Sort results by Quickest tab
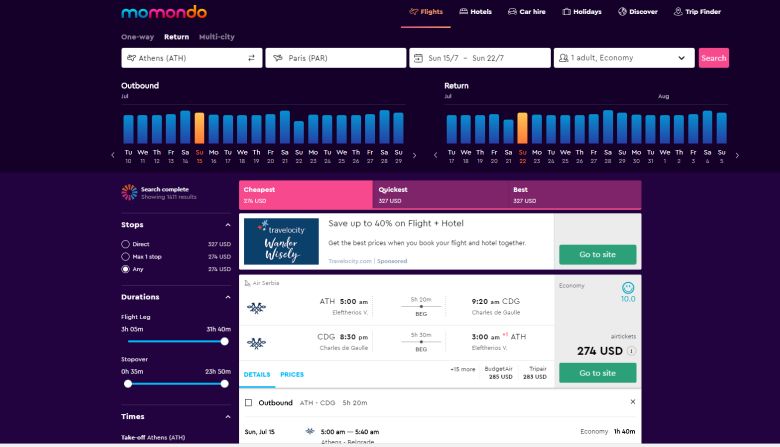The width and height of the screenshot is (780, 447). [x=440, y=194]
